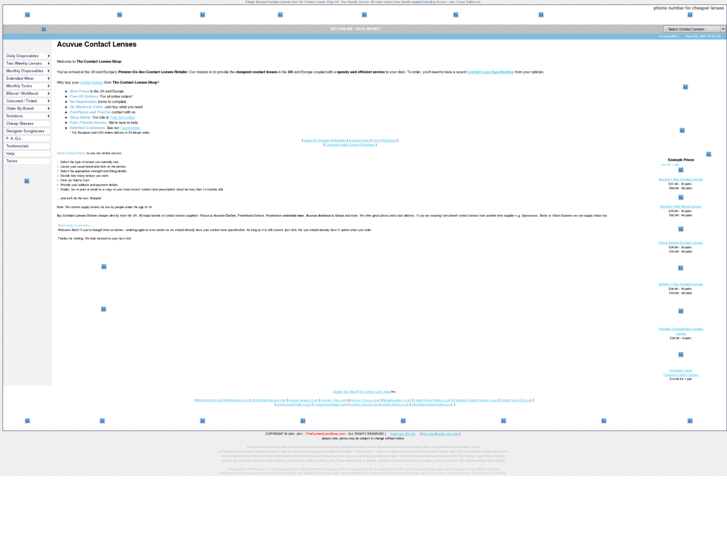
Task: Open the Fully Encrypted link
Action: click(122, 117)
